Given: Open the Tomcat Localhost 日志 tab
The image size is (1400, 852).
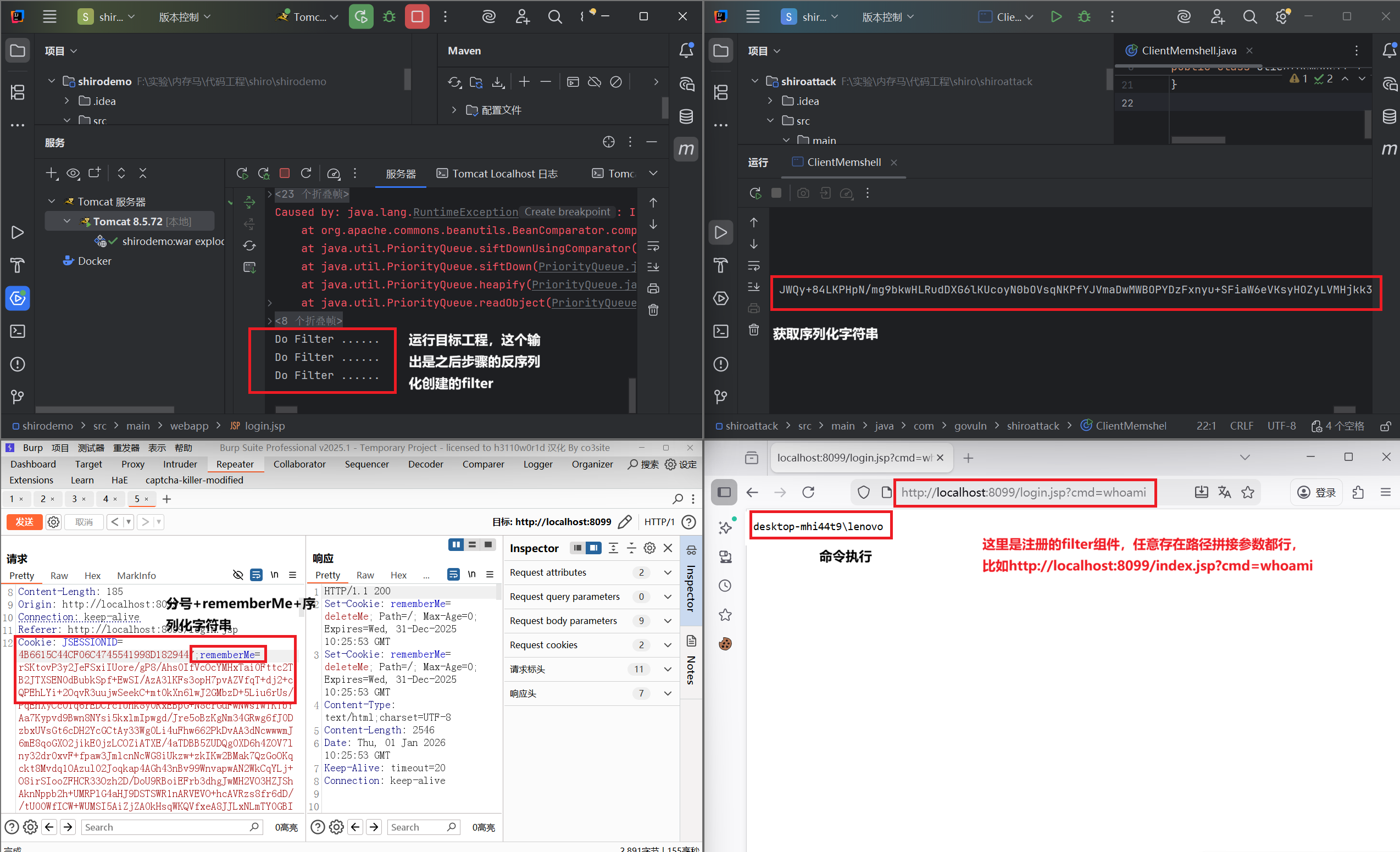Looking at the screenshot, I should [497, 174].
